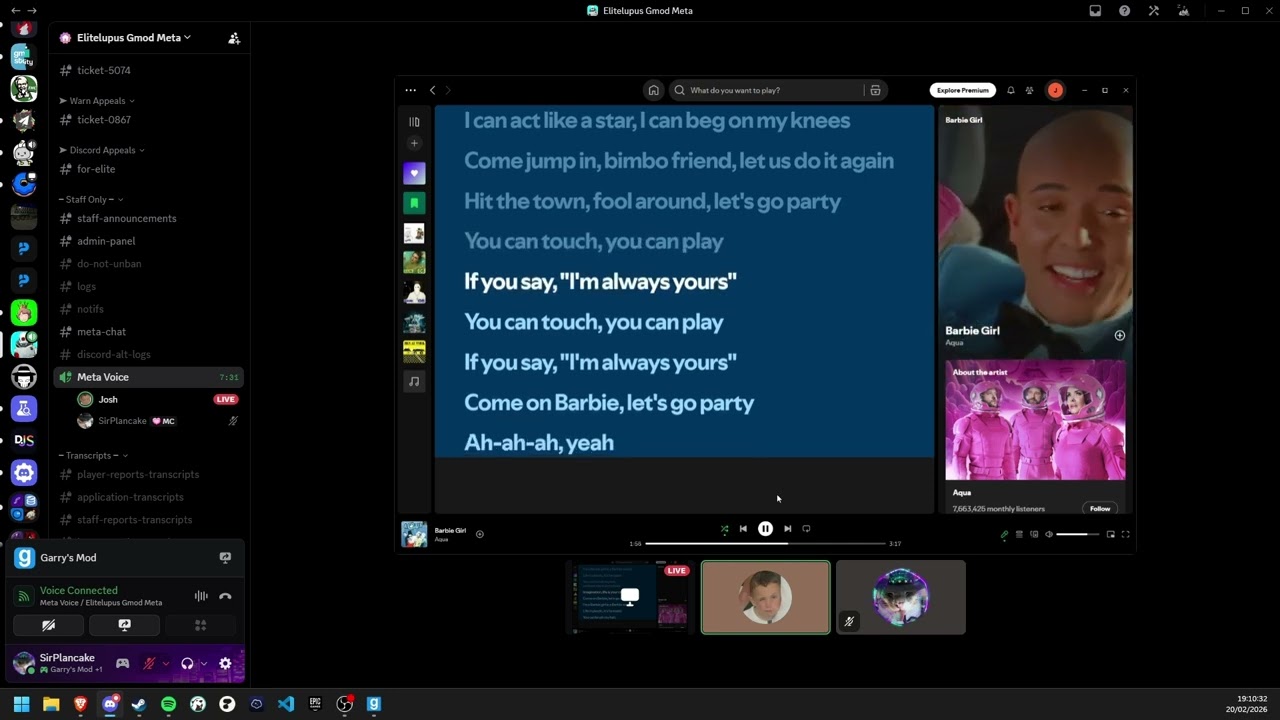Open Discord help question mark icon
This screenshot has height=720, width=1280.
pos(1125,11)
